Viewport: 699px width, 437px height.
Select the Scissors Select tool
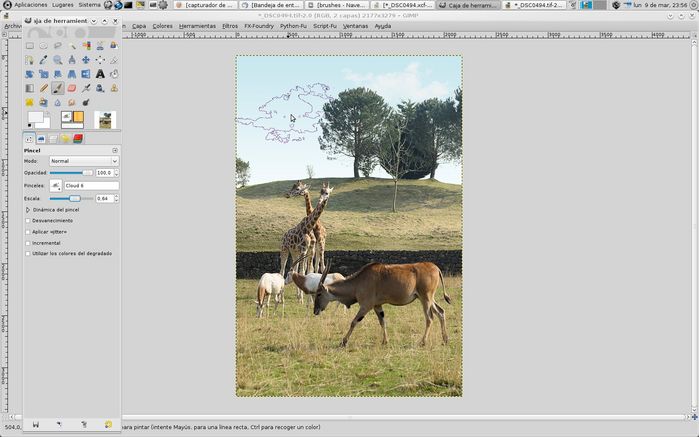click(100, 45)
